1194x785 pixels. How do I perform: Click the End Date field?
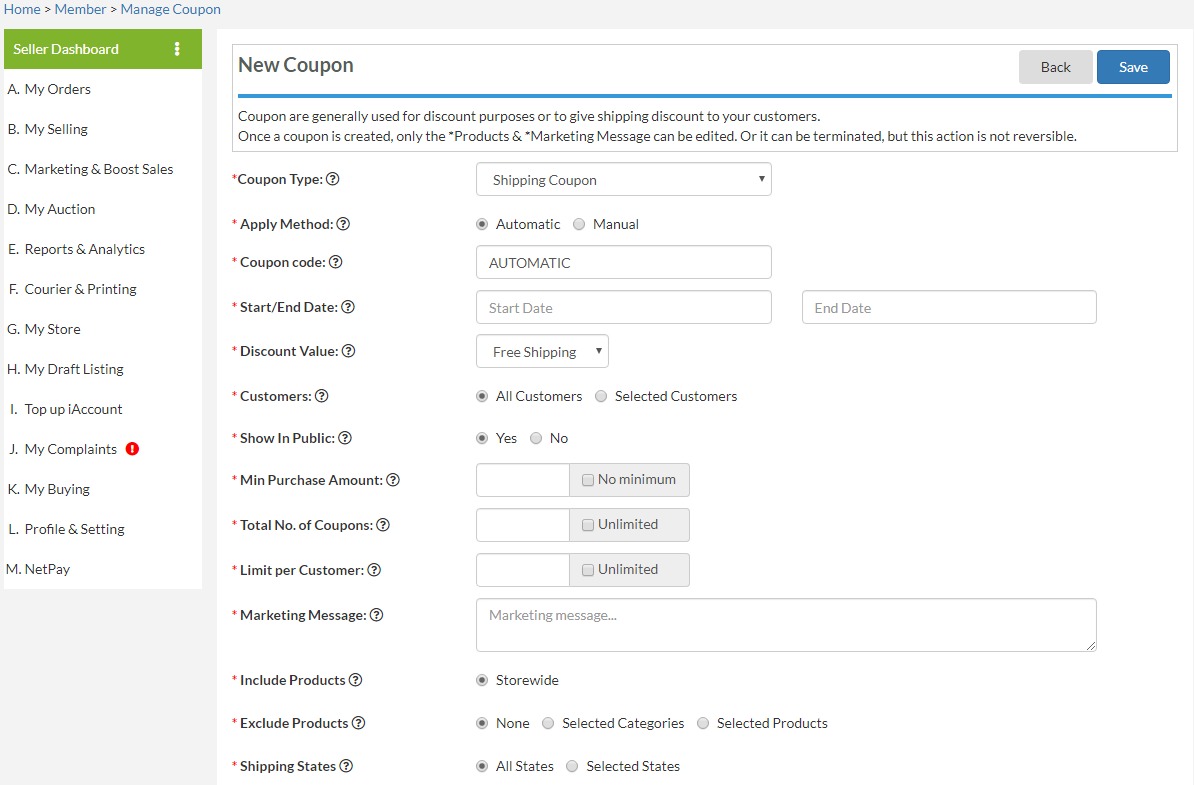[x=949, y=307]
